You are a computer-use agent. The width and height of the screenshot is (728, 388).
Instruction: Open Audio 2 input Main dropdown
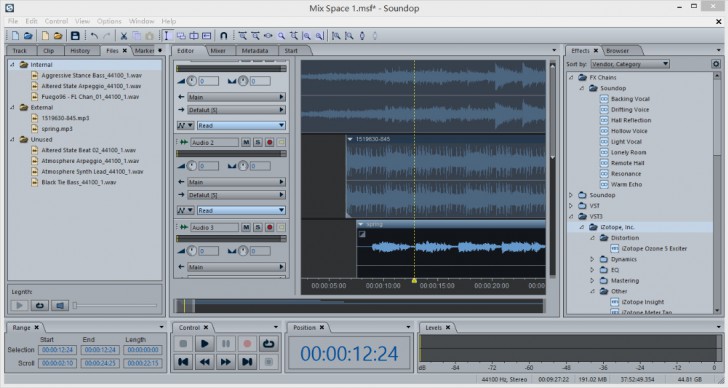tap(236, 182)
